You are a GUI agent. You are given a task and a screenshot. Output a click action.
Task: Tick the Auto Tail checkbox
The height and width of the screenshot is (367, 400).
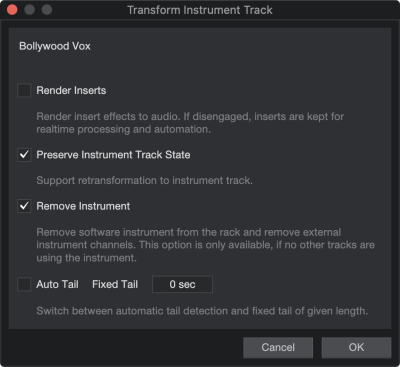24,284
